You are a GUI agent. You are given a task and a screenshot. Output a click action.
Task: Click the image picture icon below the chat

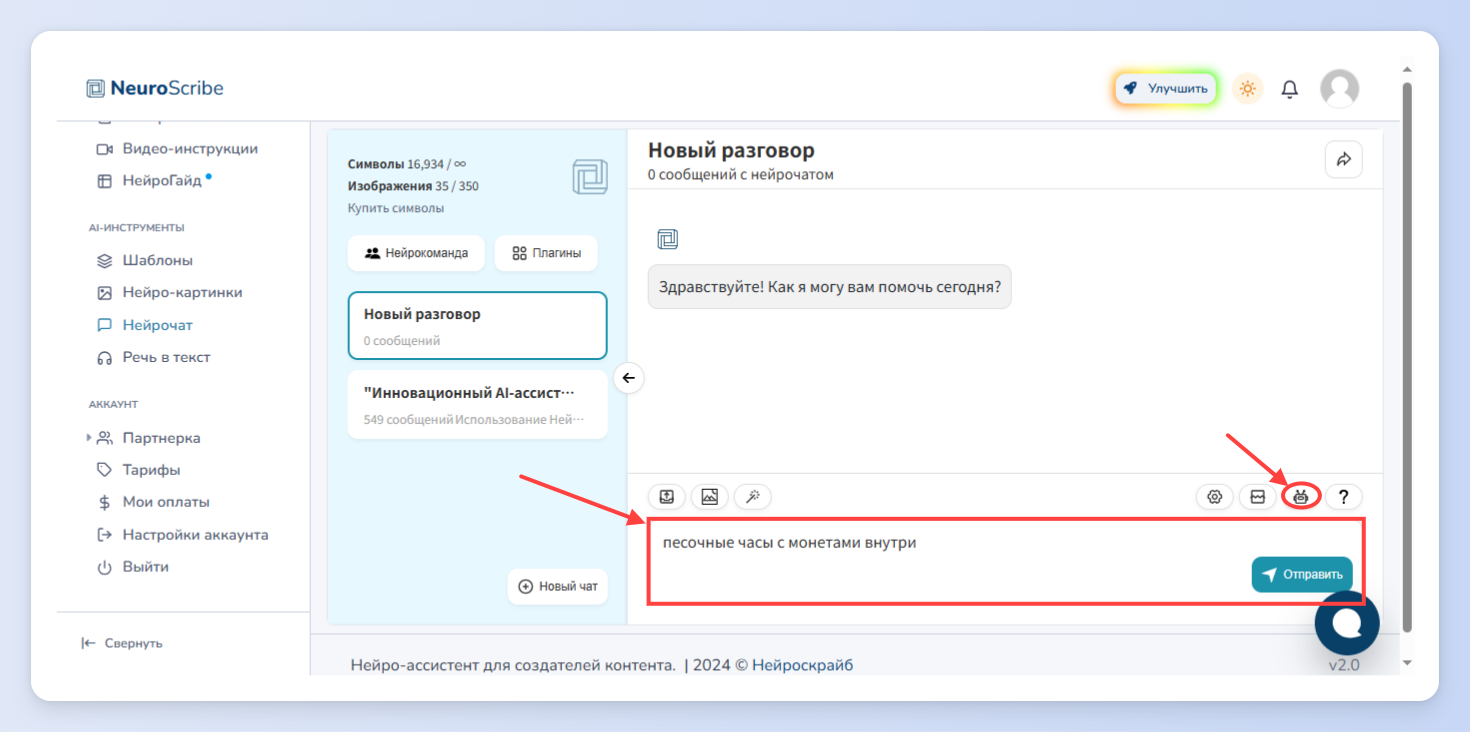[x=709, y=496]
